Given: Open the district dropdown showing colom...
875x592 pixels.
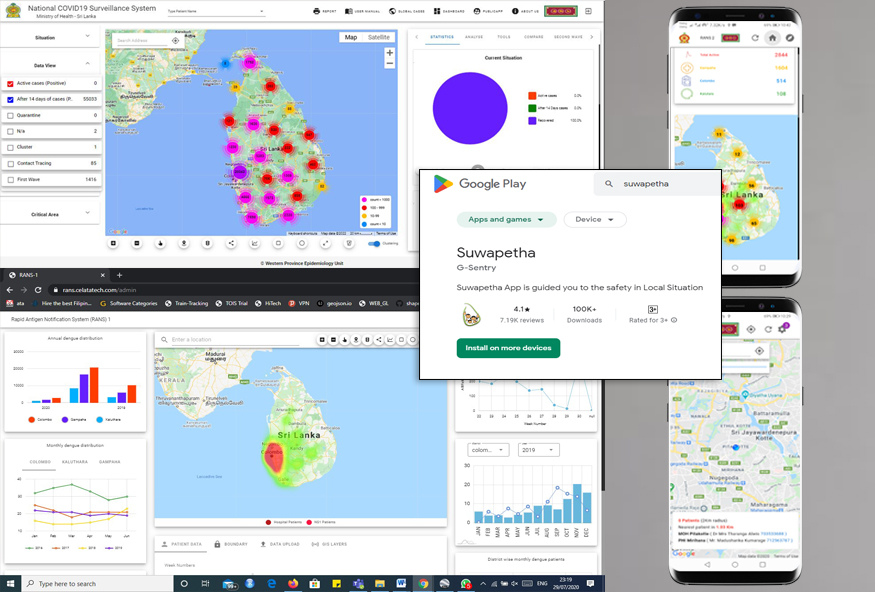Looking at the screenshot, I should pyautogui.click(x=488, y=450).
